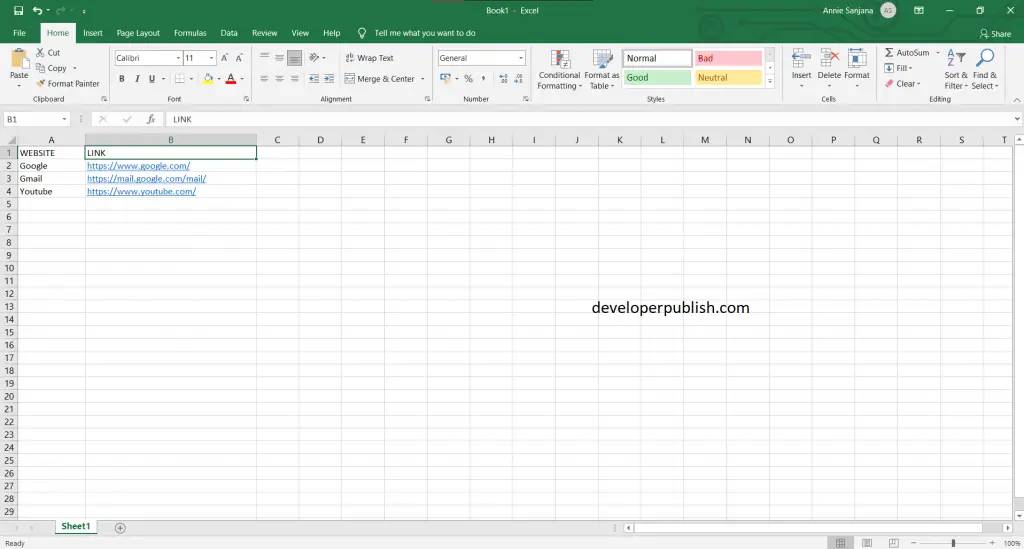Open Sort & Filter menu
The height and width of the screenshot is (549, 1024).
[956, 70]
